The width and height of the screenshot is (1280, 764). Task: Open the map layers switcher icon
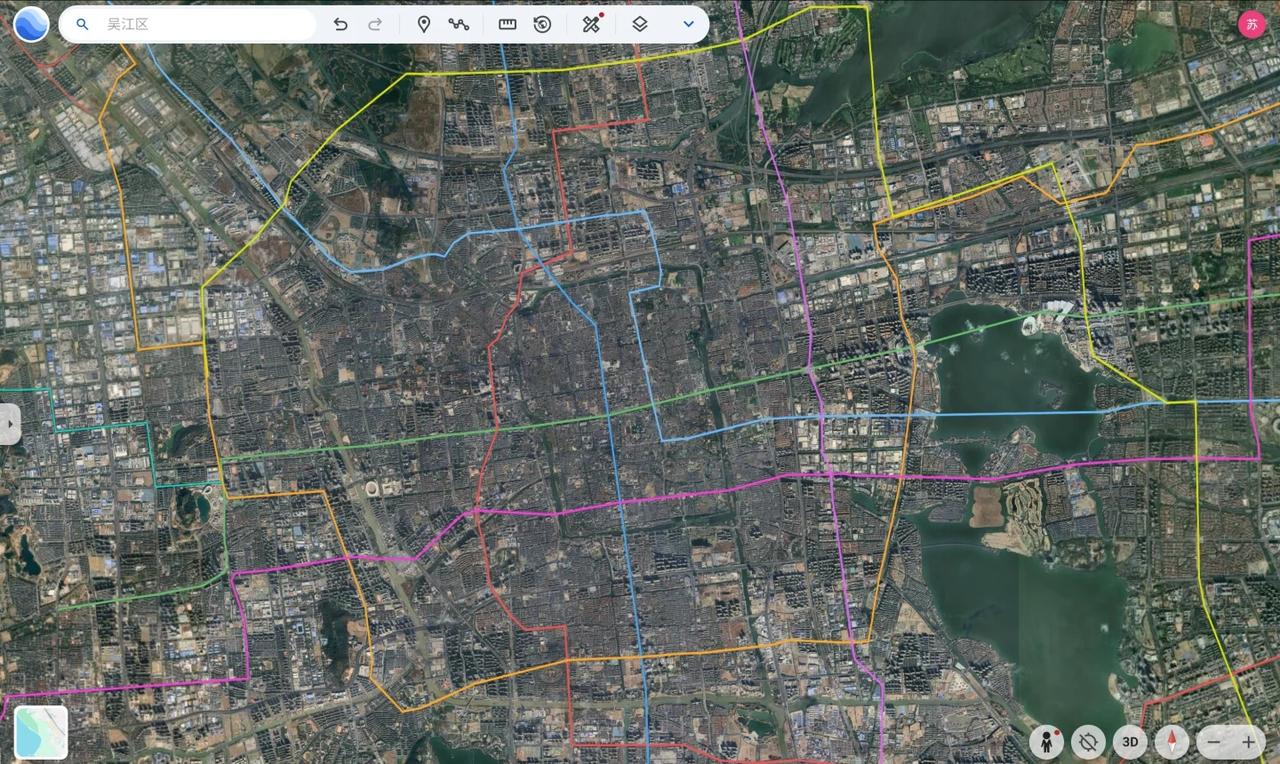639,23
